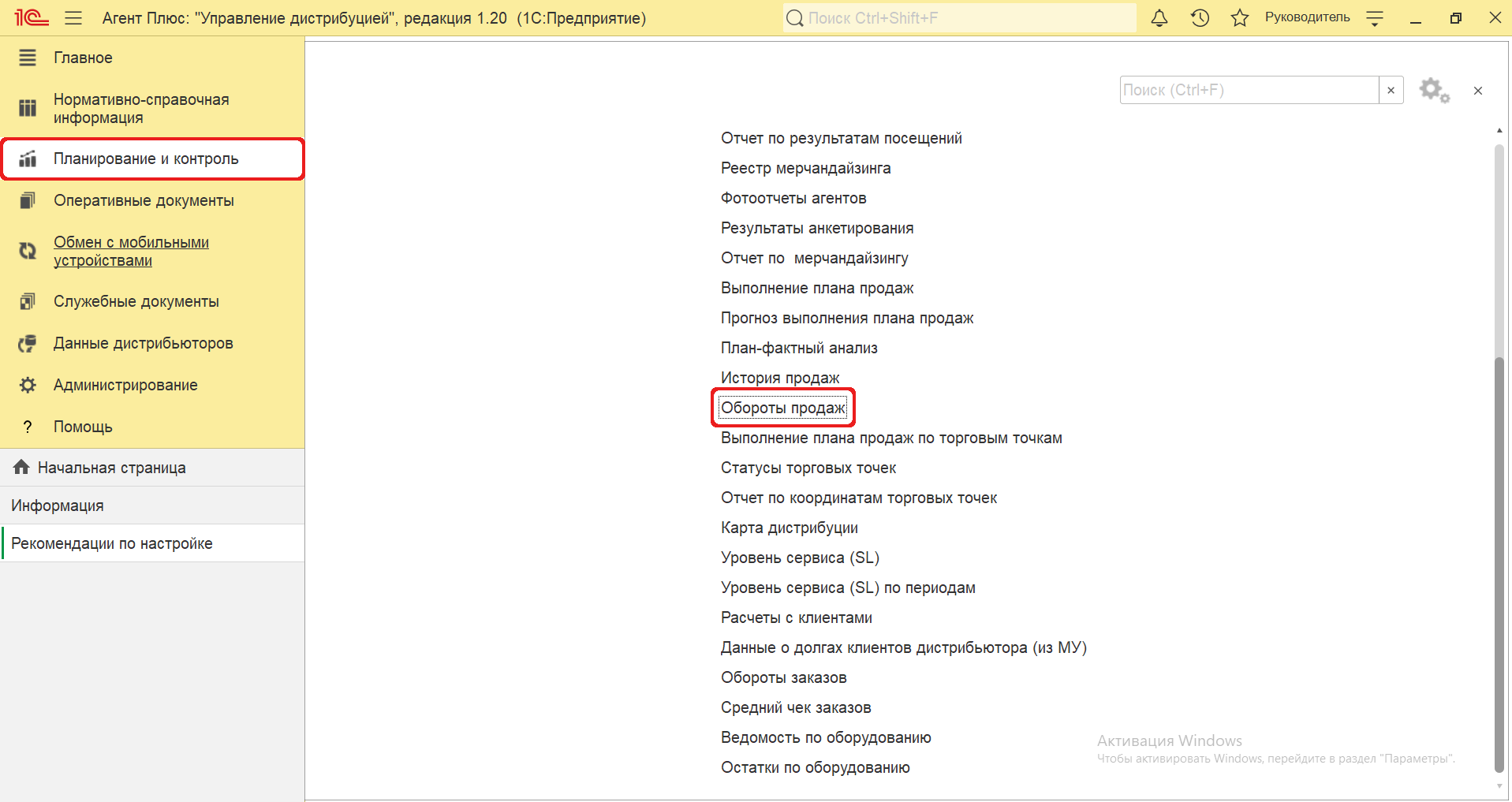
Task: Open Обороты продаж report
Action: (783, 408)
